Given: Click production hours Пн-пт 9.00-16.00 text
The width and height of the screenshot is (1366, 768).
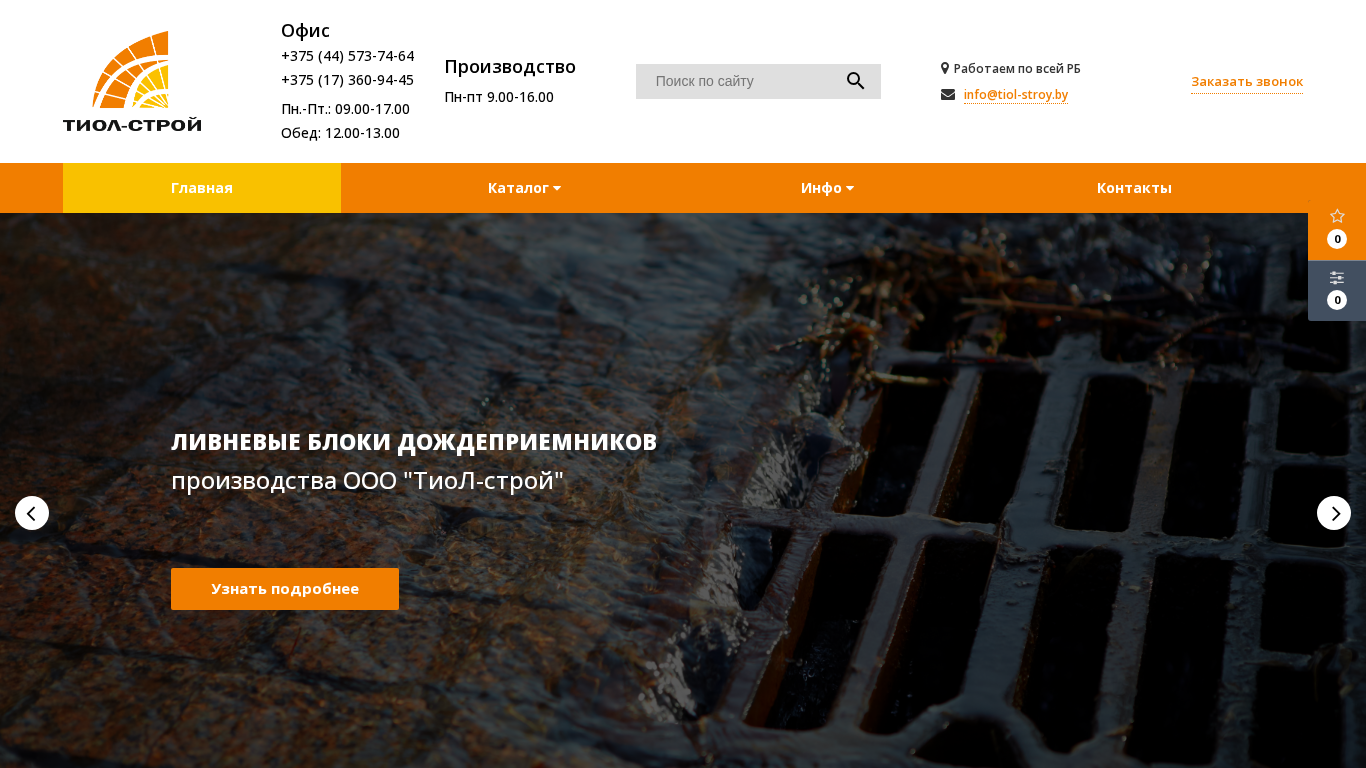Looking at the screenshot, I should 499,97.
